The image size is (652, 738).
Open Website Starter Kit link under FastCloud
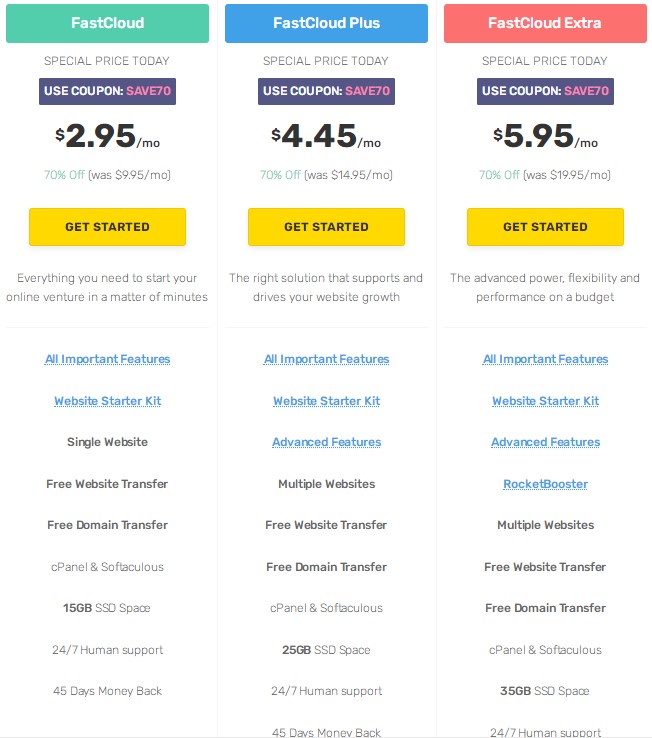[107, 401]
